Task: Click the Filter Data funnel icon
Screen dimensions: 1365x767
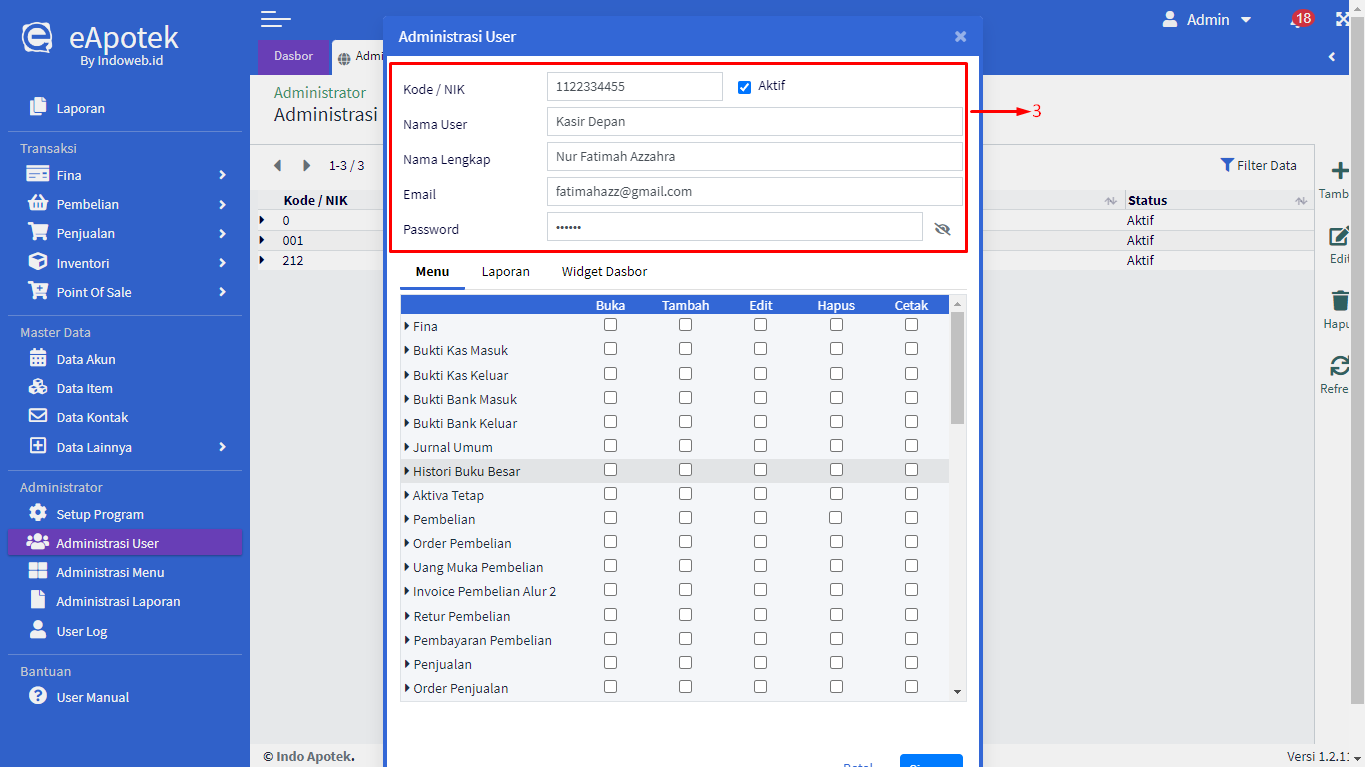Action: [1227, 165]
